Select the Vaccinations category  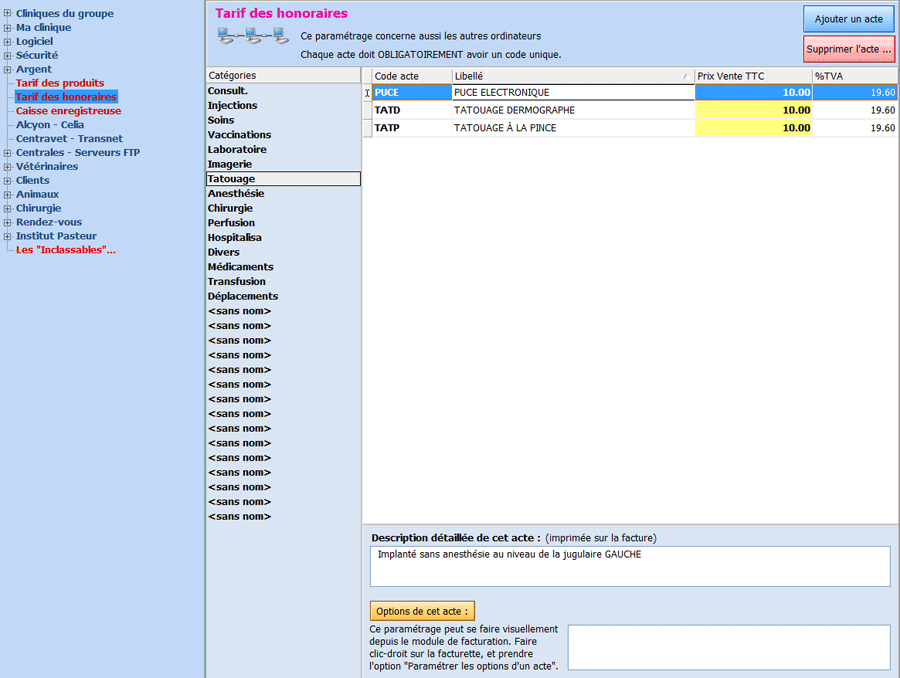(239, 135)
